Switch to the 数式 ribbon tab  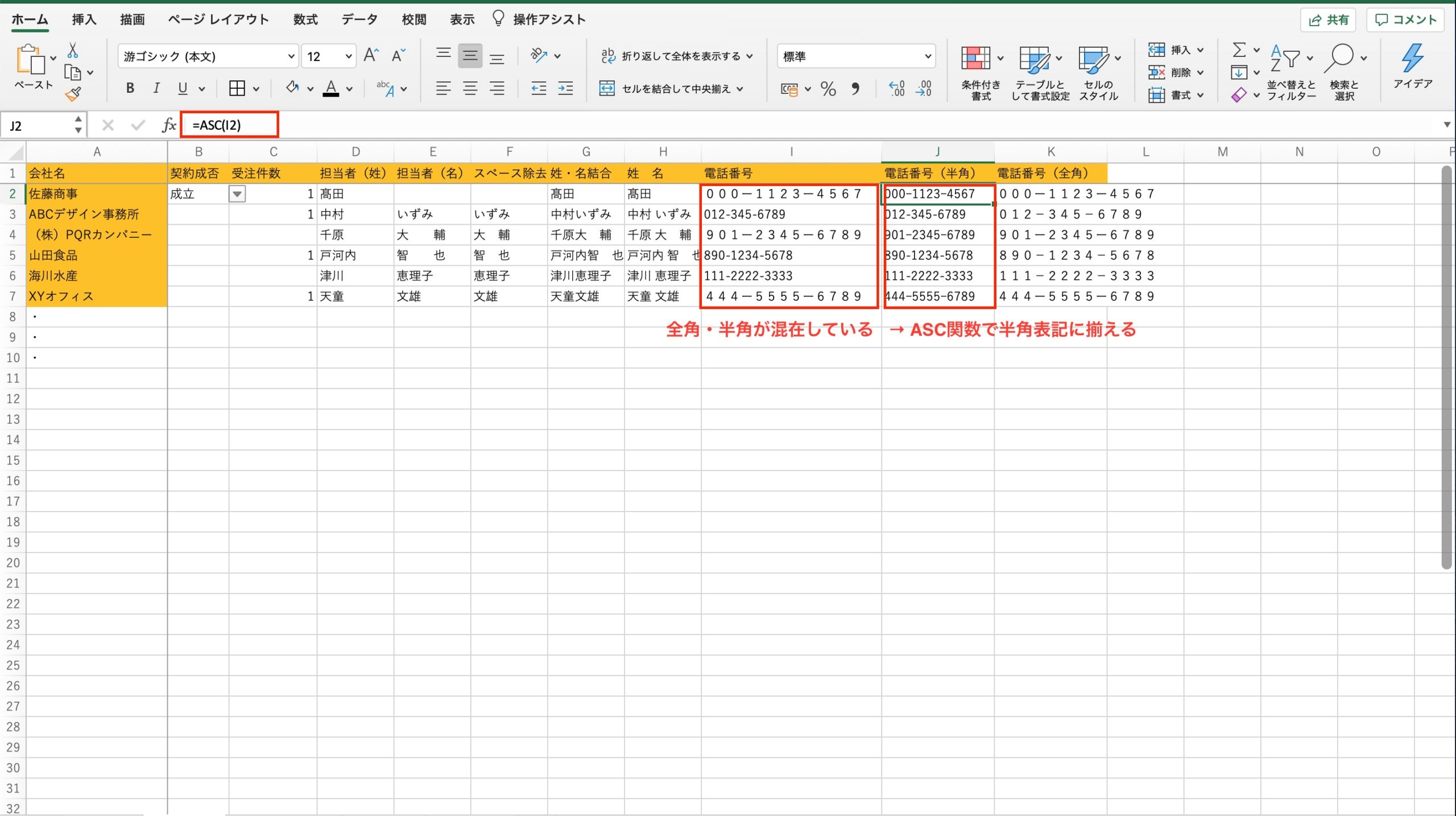tap(304, 19)
